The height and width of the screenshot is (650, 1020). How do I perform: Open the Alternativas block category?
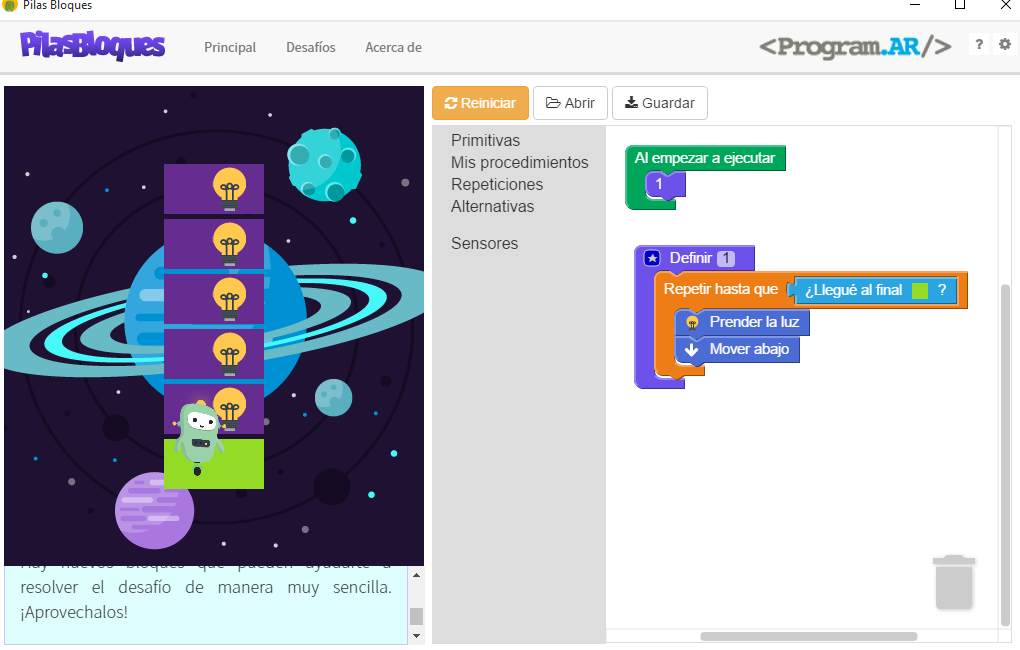point(492,207)
